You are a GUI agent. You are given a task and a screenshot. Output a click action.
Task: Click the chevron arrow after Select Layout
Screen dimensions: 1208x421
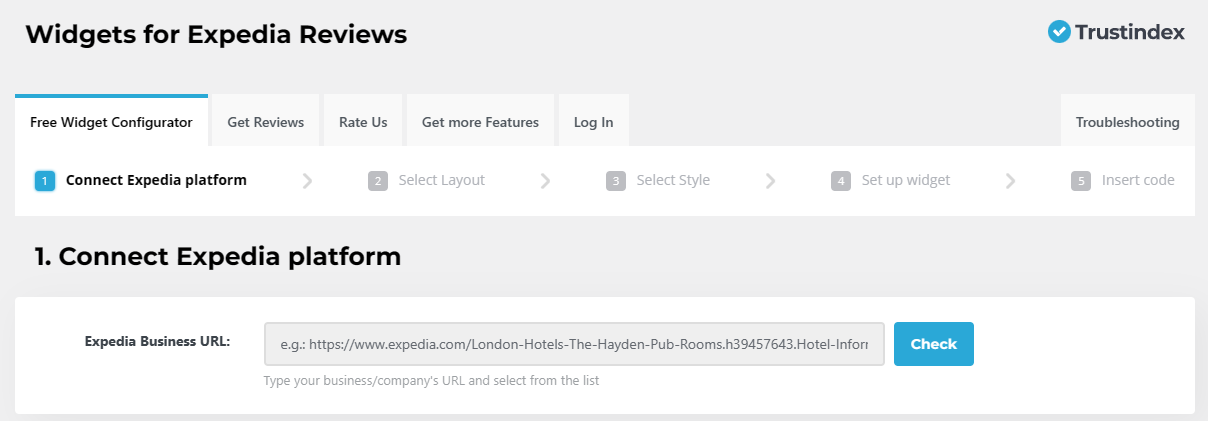coord(545,181)
